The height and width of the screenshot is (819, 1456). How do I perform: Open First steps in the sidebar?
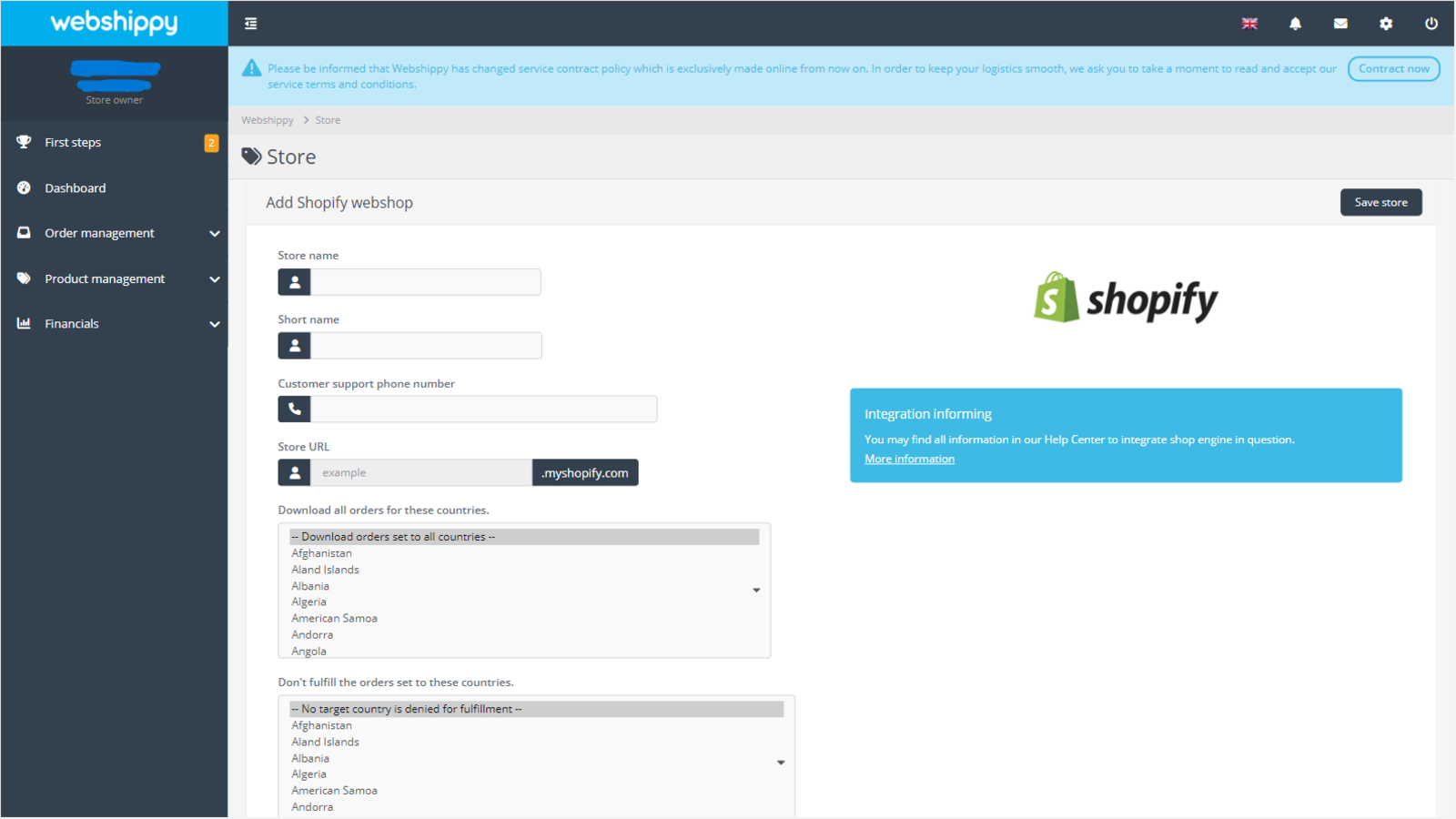click(115, 143)
